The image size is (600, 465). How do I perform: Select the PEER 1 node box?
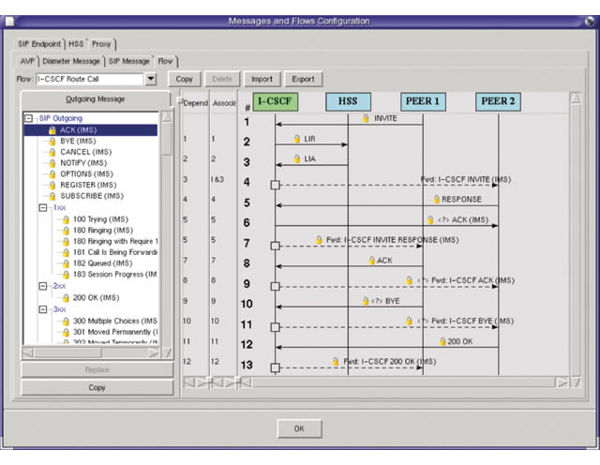pos(423,102)
